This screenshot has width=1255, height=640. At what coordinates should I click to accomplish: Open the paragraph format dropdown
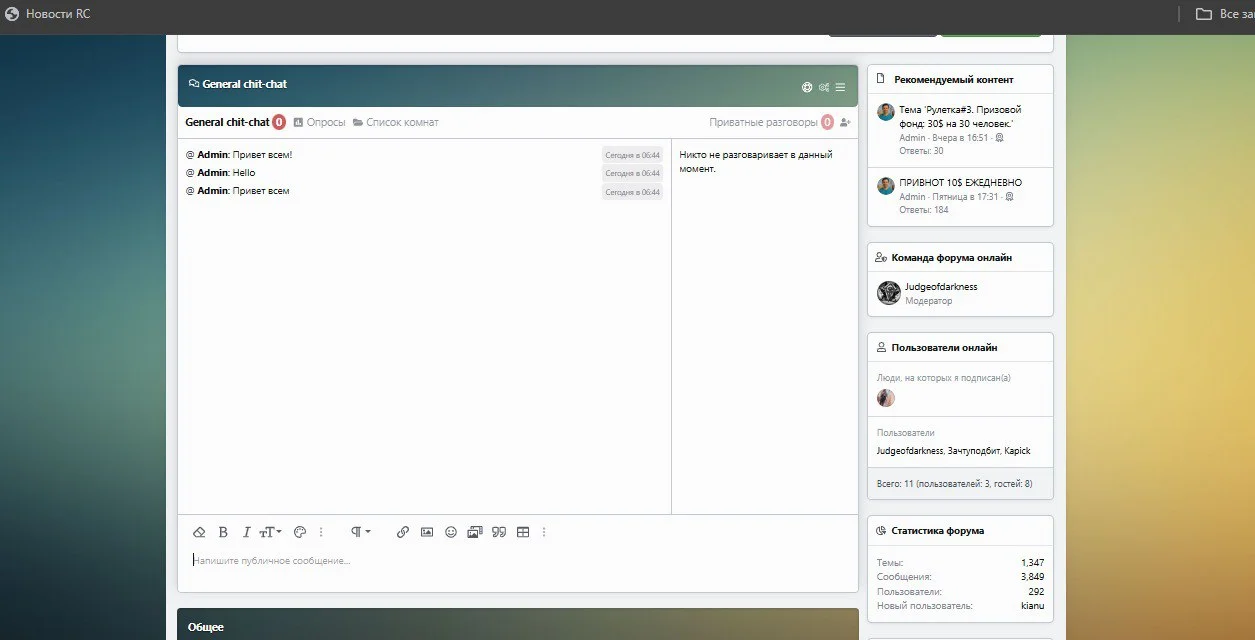pos(361,532)
